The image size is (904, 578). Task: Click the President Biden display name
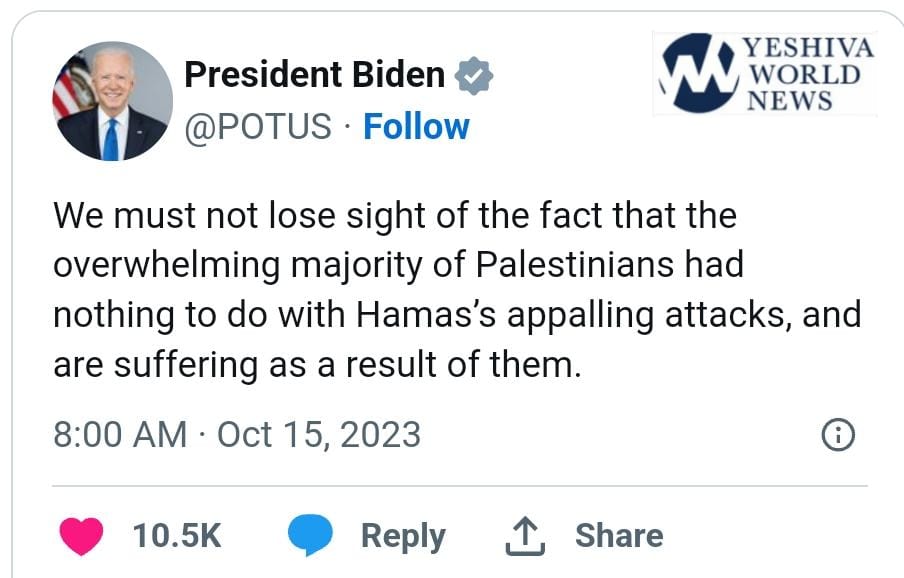pos(315,75)
